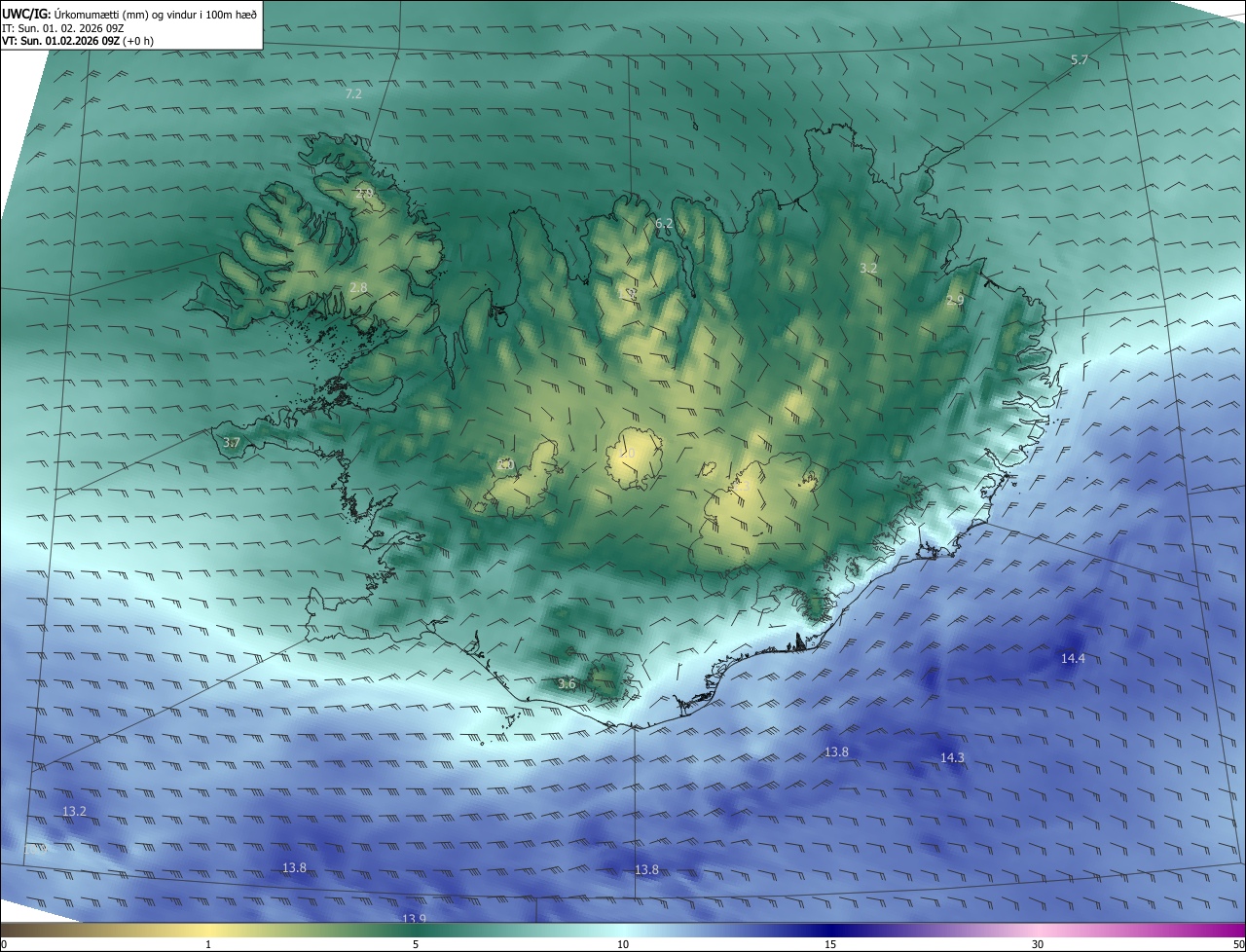Screen dimensions: 1246x952
Task: Click the 13.8 value nearest the 14.3 label
Action: coord(836,751)
